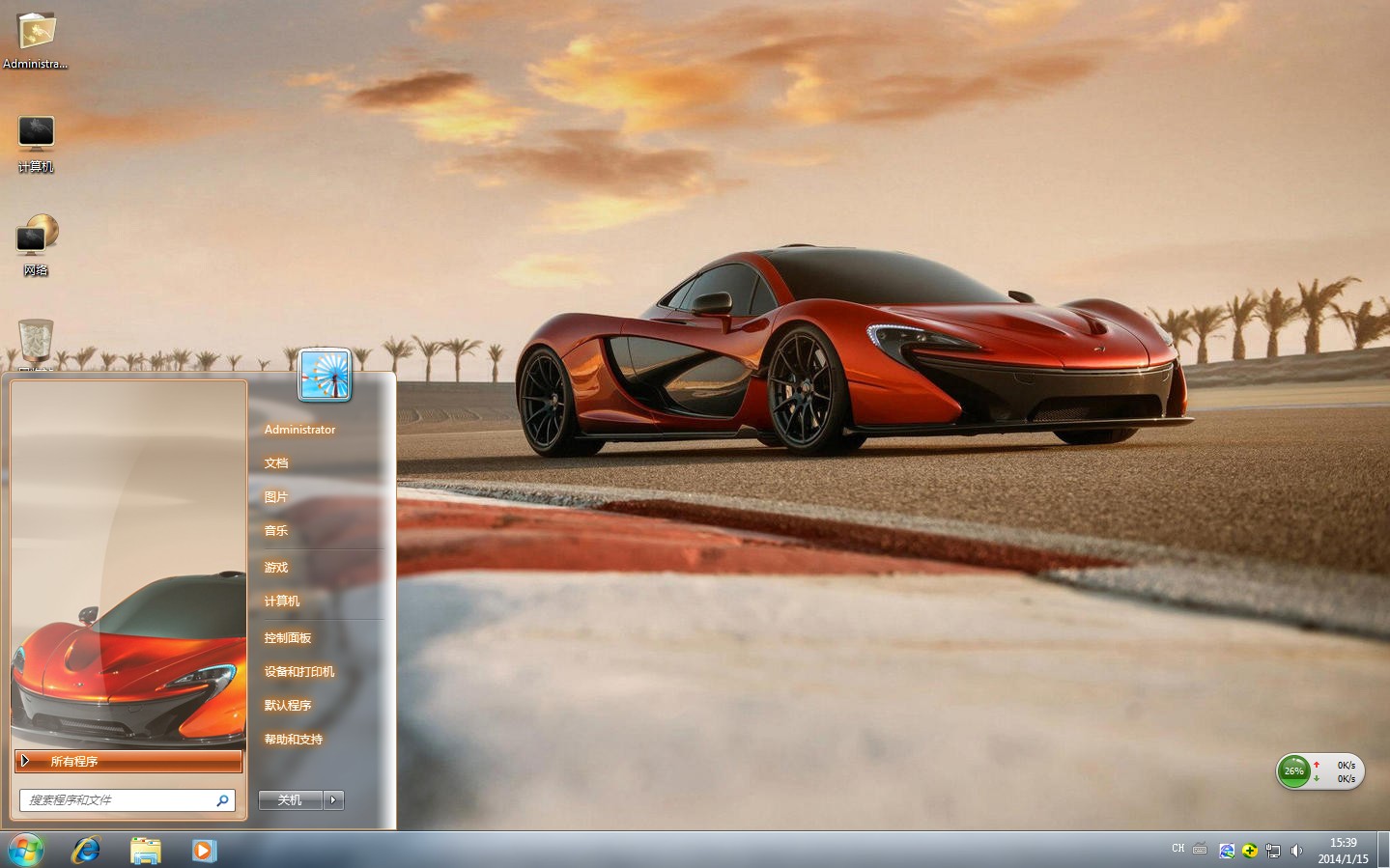Open 帮助和支持 from the Start menu
Image resolution: width=1390 pixels, height=868 pixels.
294,740
